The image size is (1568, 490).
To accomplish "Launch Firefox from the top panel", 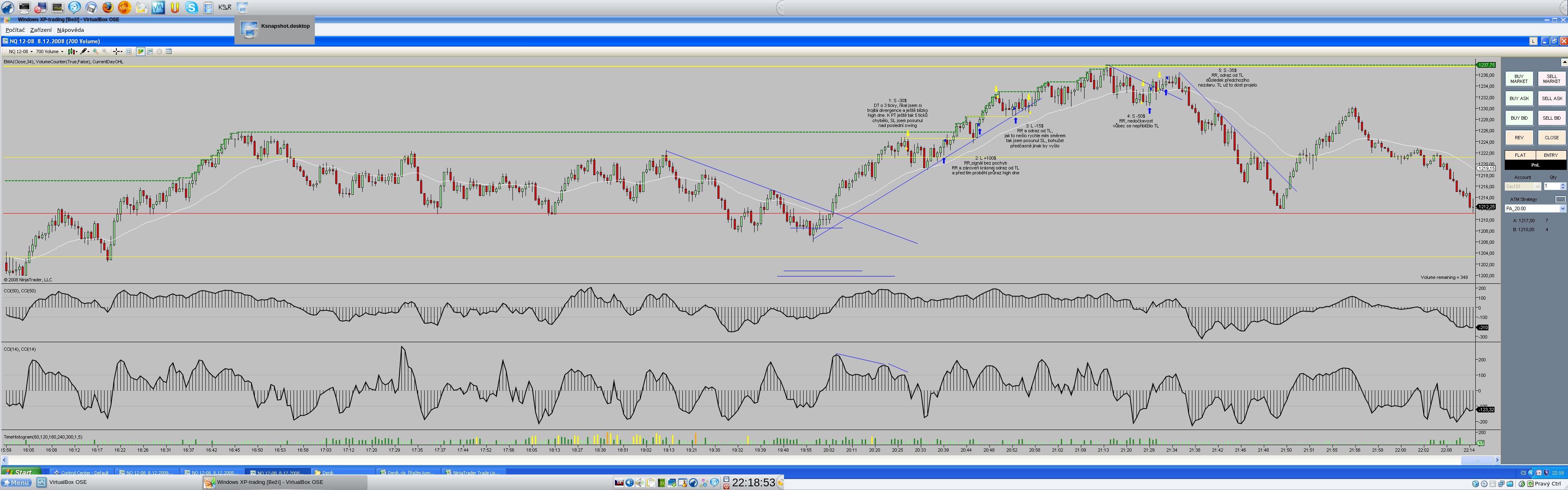I will 108,7.
